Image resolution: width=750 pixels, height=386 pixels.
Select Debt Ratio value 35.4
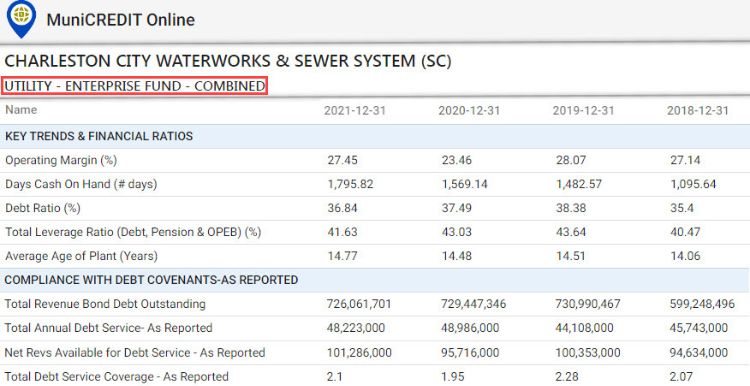[682, 208]
